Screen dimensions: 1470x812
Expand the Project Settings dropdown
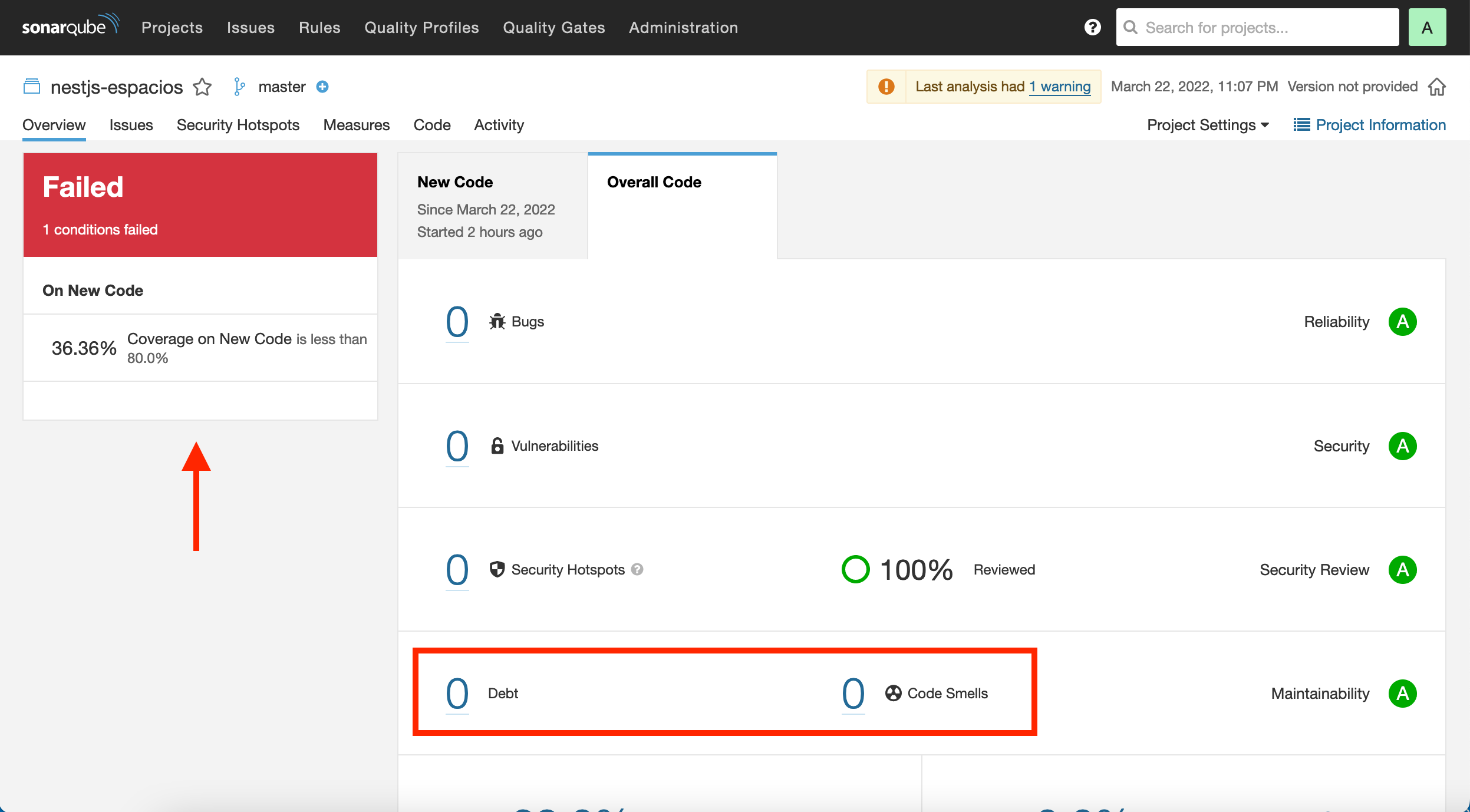click(x=1208, y=125)
